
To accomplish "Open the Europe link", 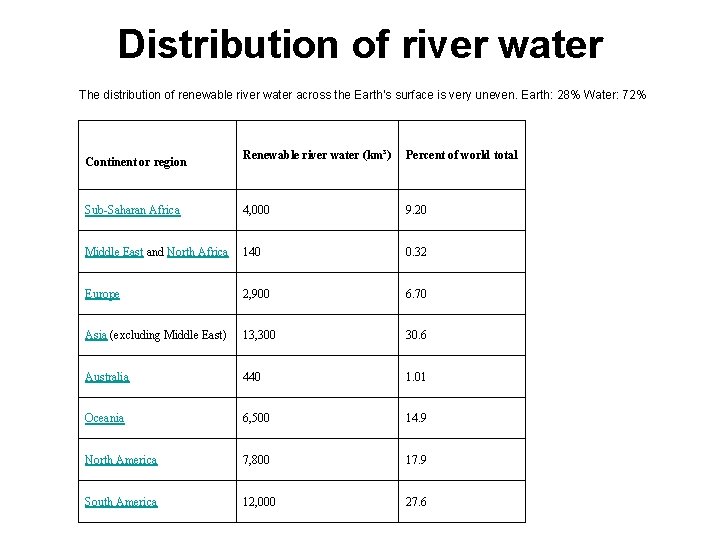I will (102, 294).
